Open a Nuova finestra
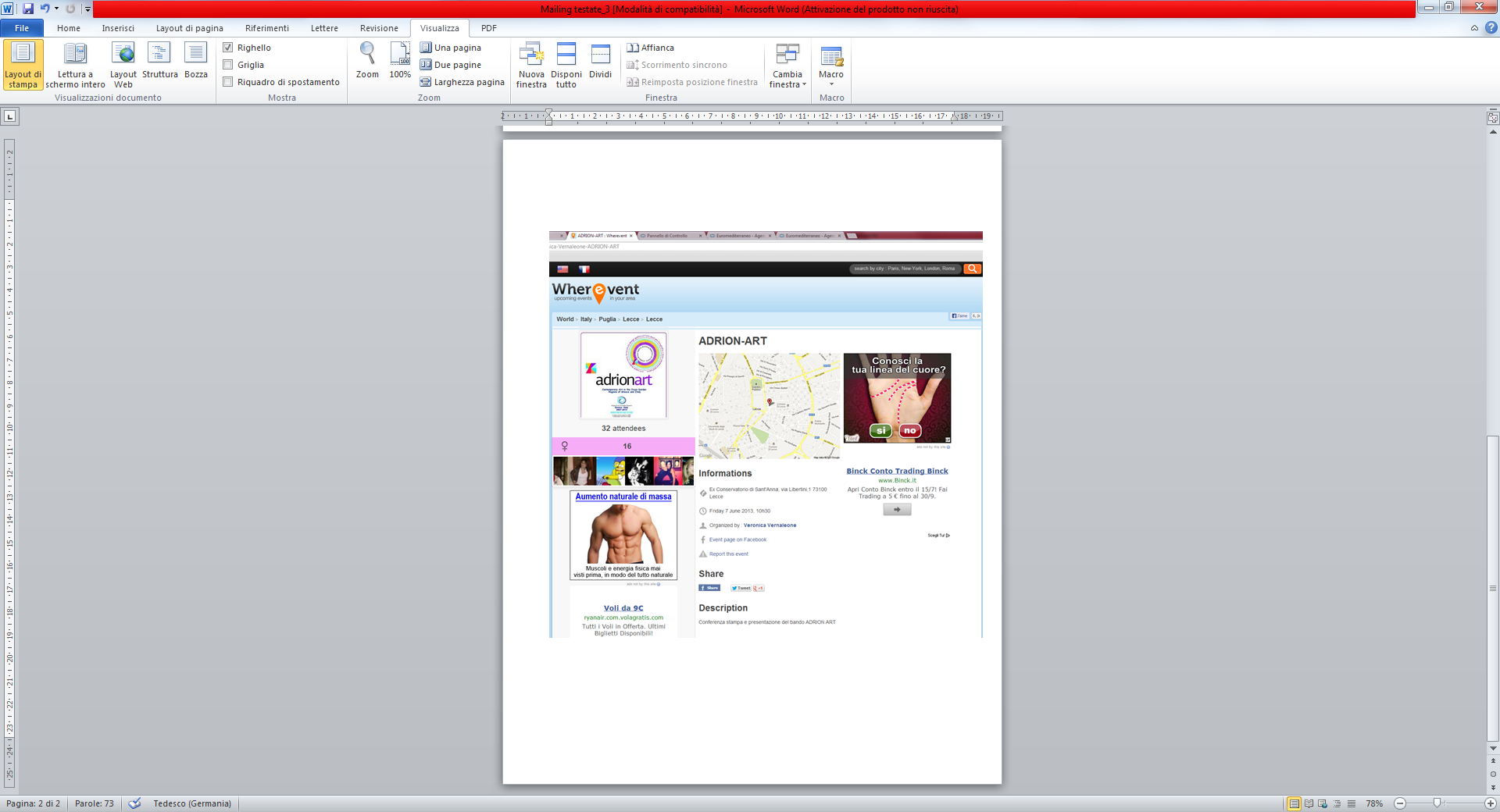The width and height of the screenshot is (1500, 812). pyautogui.click(x=531, y=65)
